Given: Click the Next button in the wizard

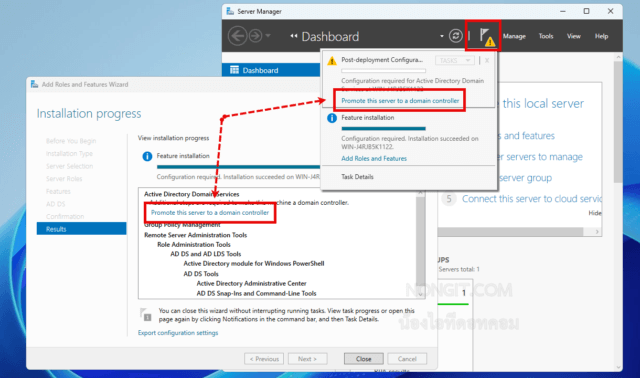Looking at the screenshot, I should [x=307, y=359].
